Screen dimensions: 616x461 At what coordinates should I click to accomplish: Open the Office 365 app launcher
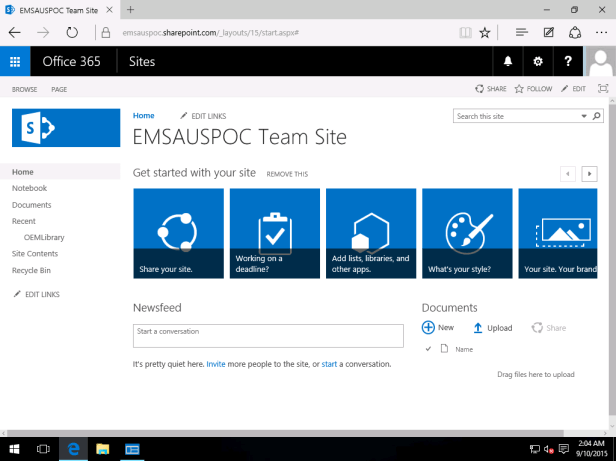tap(15, 62)
